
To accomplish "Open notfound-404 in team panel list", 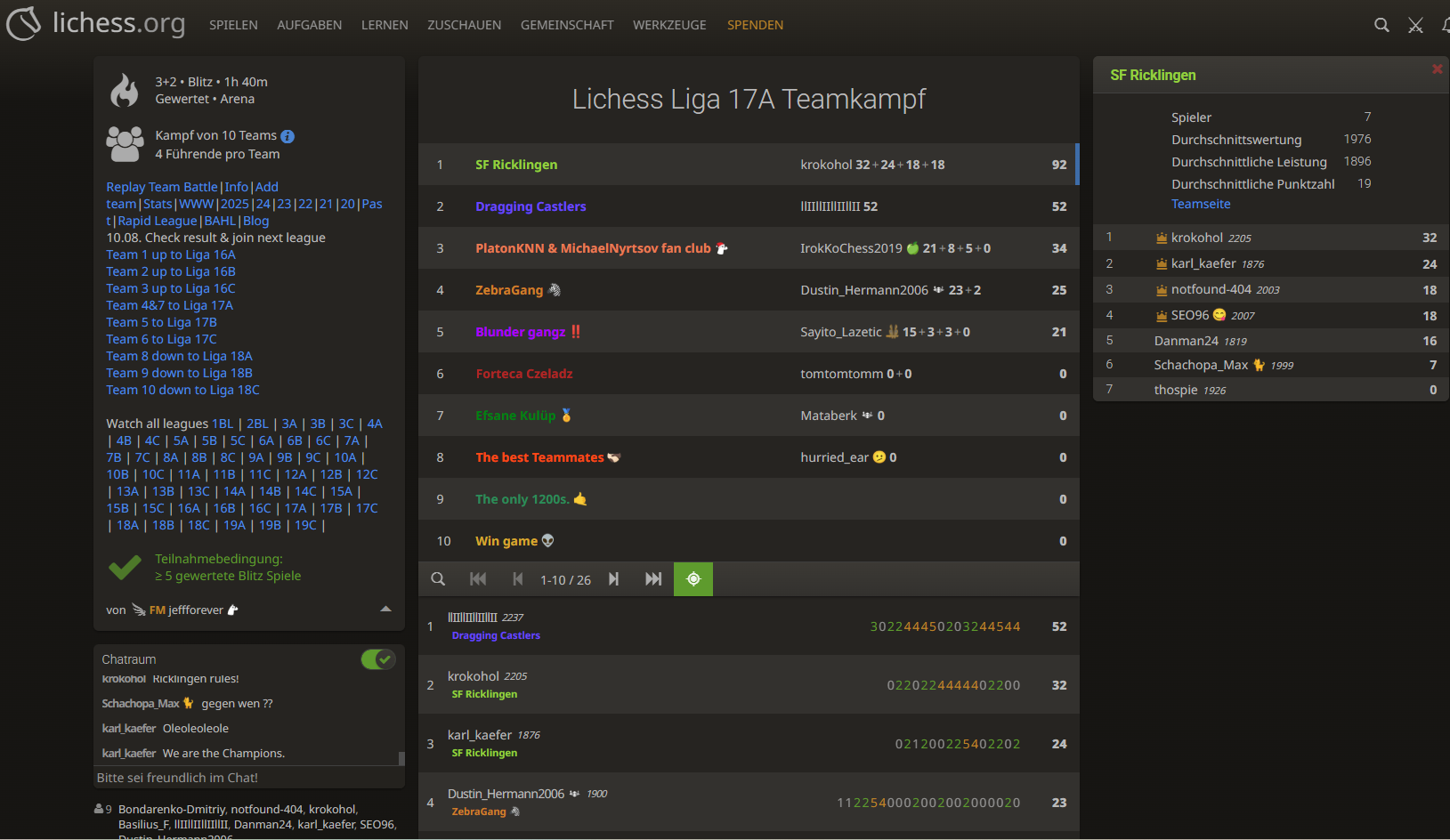I will [x=1271, y=289].
